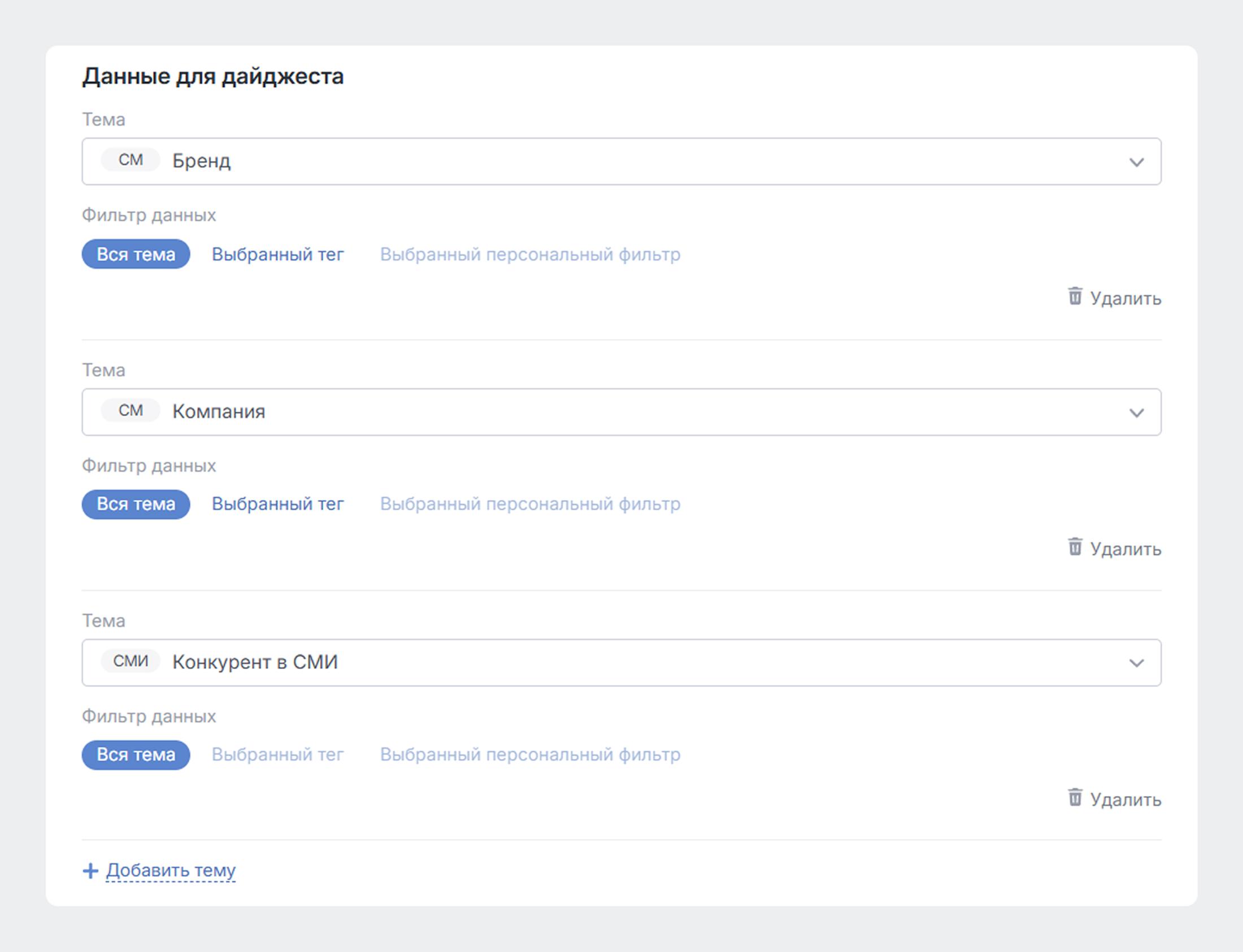Expand the Компания theme dropdown chevron
Image resolution: width=1243 pixels, height=952 pixels.
(x=1136, y=413)
